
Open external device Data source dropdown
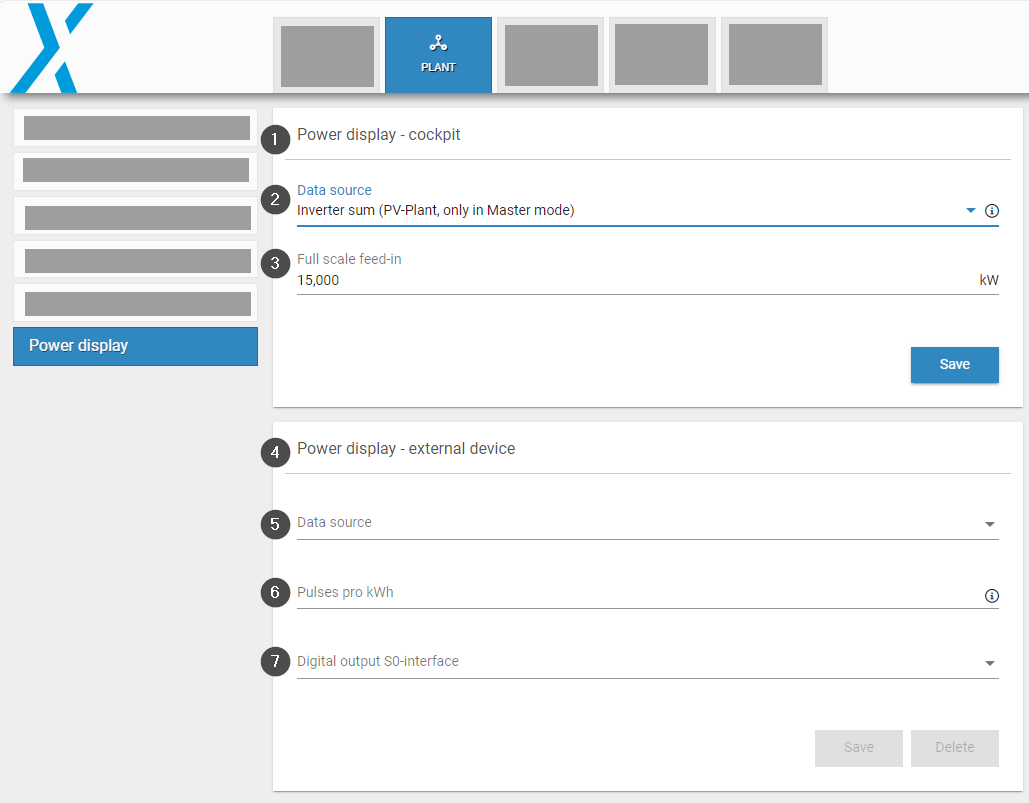click(x=989, y=524)
